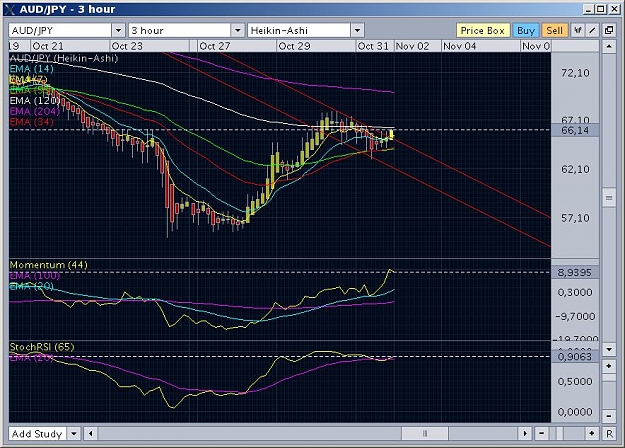Click horizontal zoom out minus button

(x=541, y=433)
